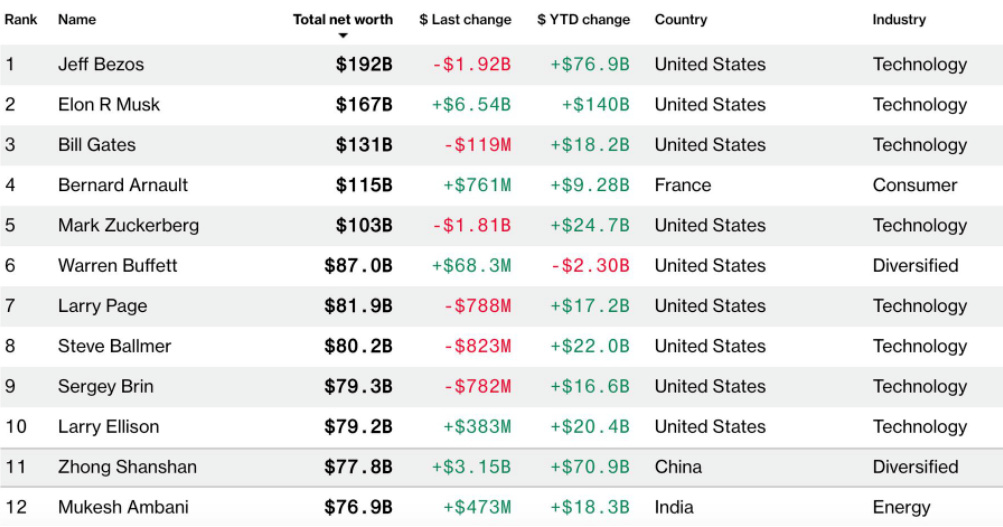
Task: Sort by the Country column header
Action: click(681, 19)
